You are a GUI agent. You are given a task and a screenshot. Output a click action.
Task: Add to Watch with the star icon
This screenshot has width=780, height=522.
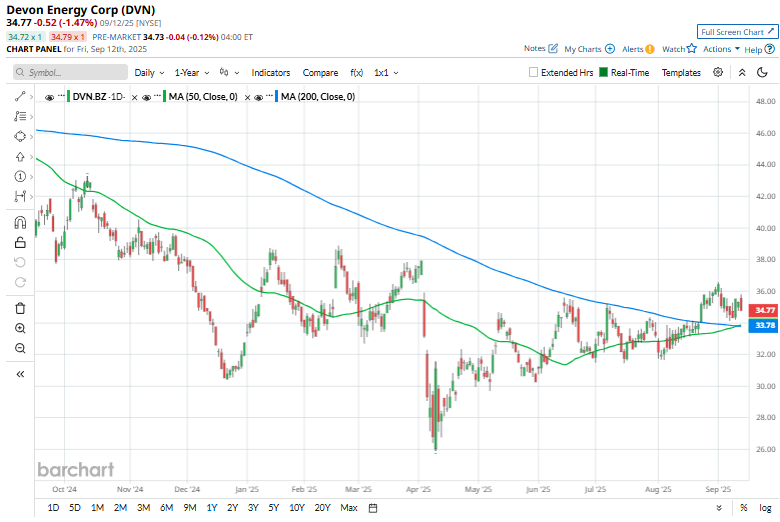click(x=691, y=48)
